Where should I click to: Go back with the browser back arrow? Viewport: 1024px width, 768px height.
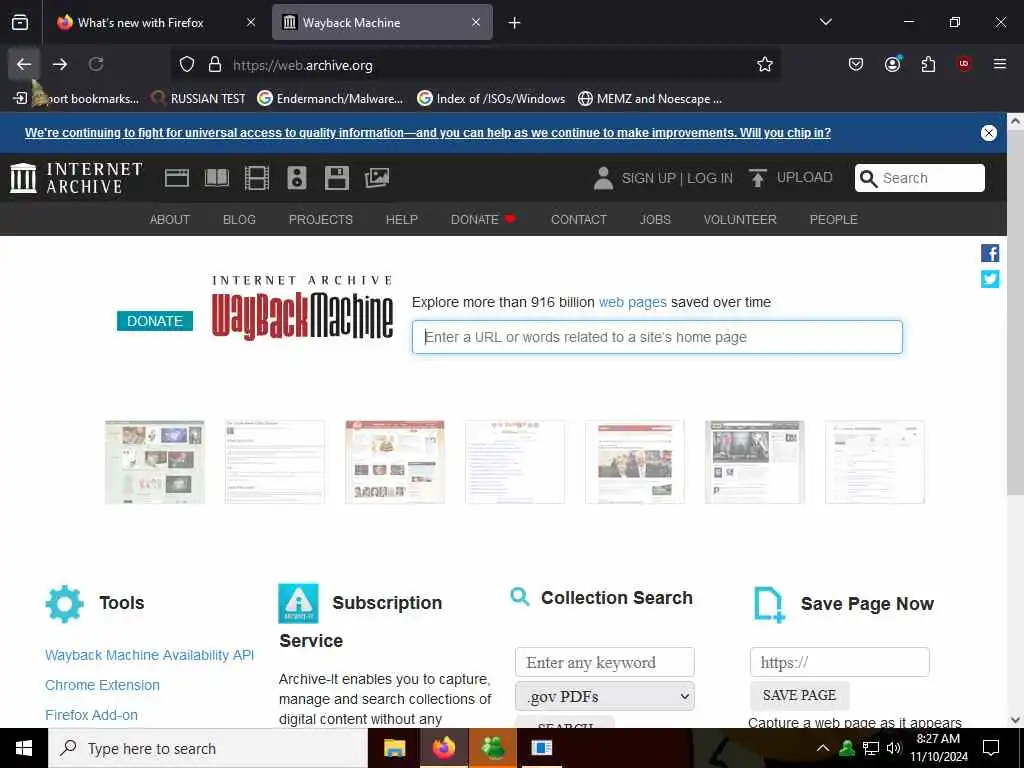24,64
